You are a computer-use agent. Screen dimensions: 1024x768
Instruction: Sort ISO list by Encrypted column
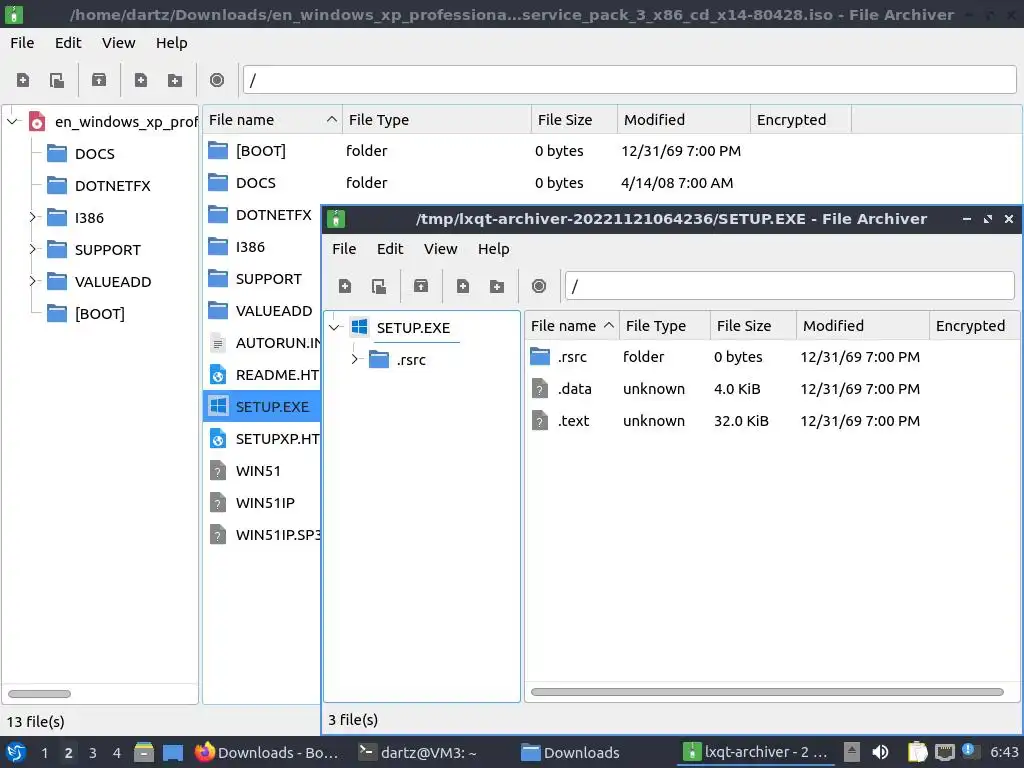tap(801, 120)
